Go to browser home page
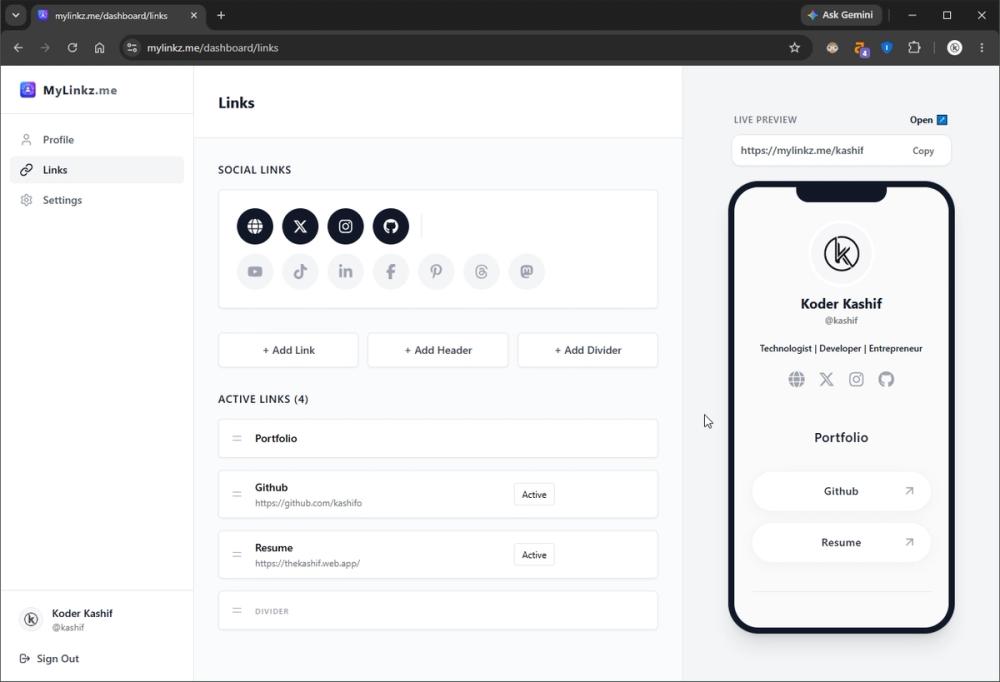Screen dimensions: 1000x682 [99, 48]
